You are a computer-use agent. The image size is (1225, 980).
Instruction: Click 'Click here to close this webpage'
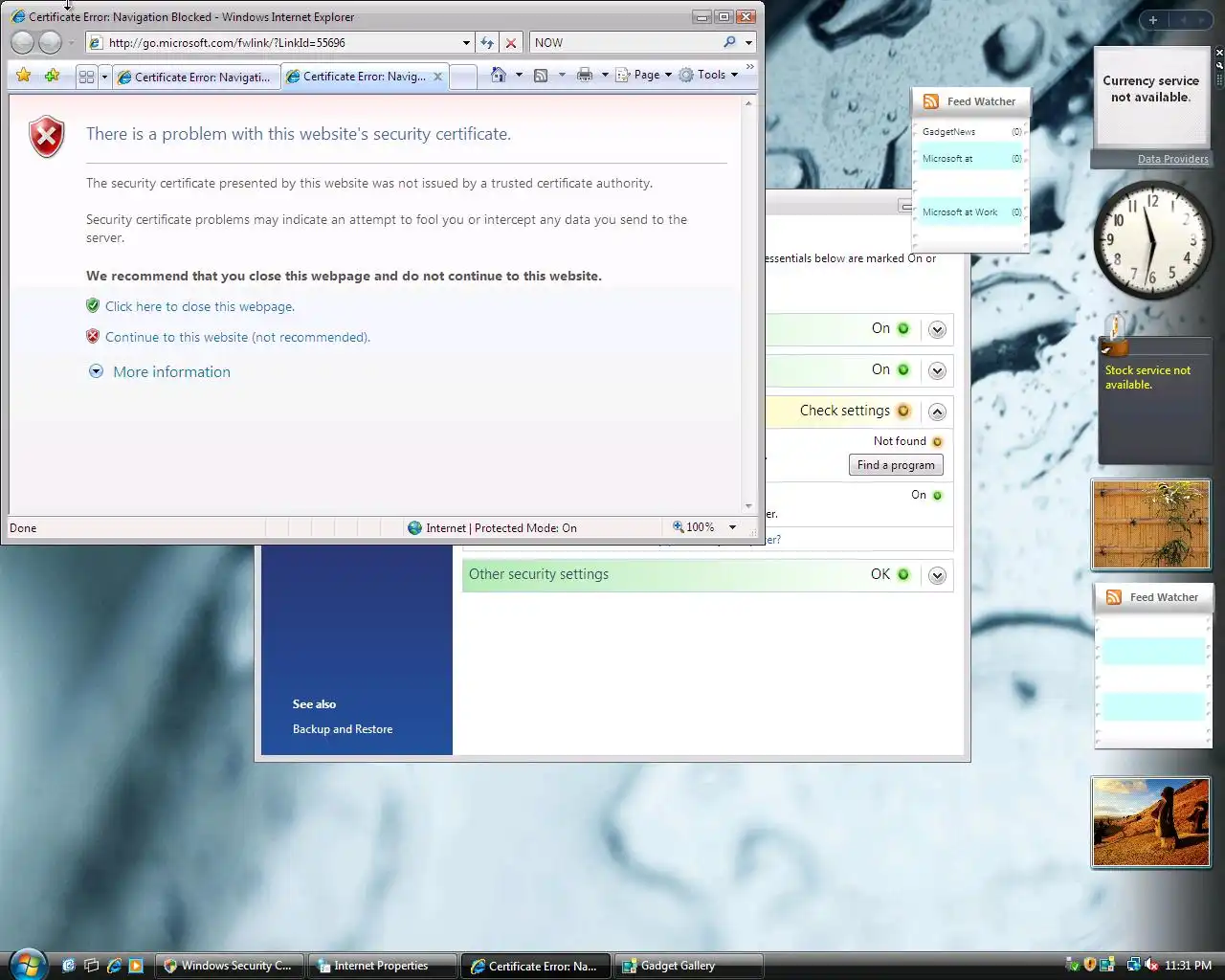pyautogui.click(x=200, y=306)
